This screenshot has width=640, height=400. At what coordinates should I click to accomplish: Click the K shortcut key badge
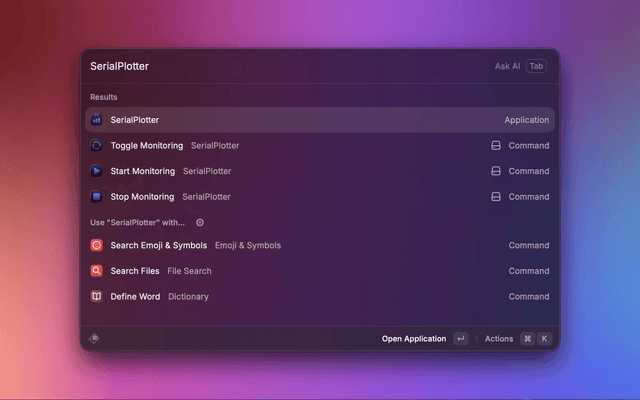(545, 339)
